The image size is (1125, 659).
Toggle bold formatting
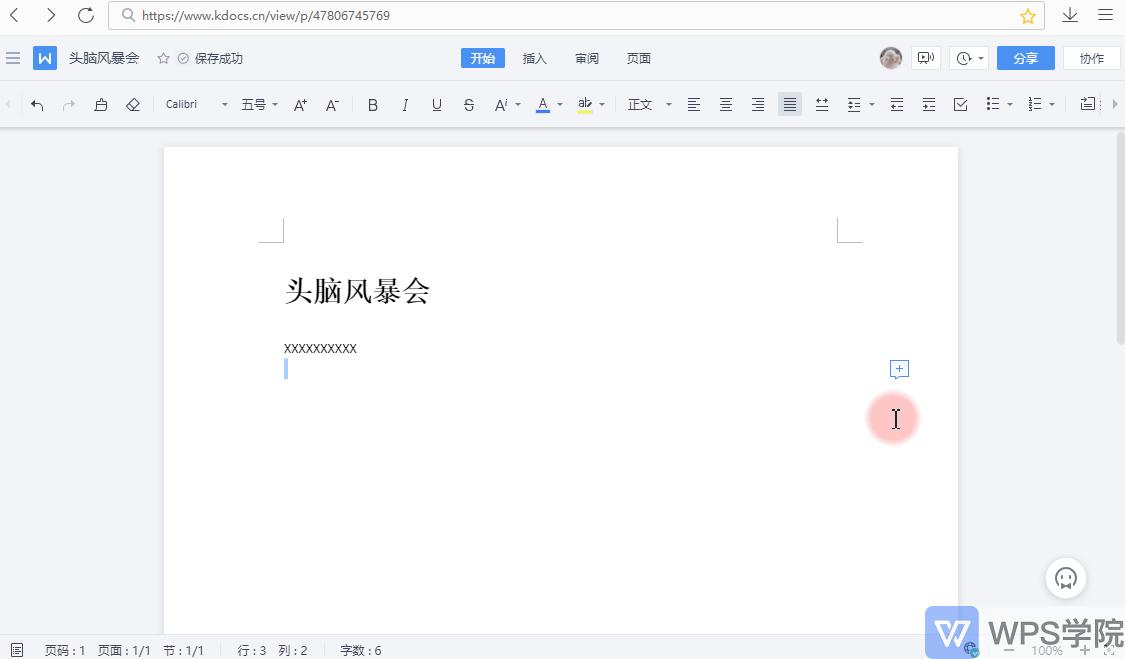tap(372, 104)
